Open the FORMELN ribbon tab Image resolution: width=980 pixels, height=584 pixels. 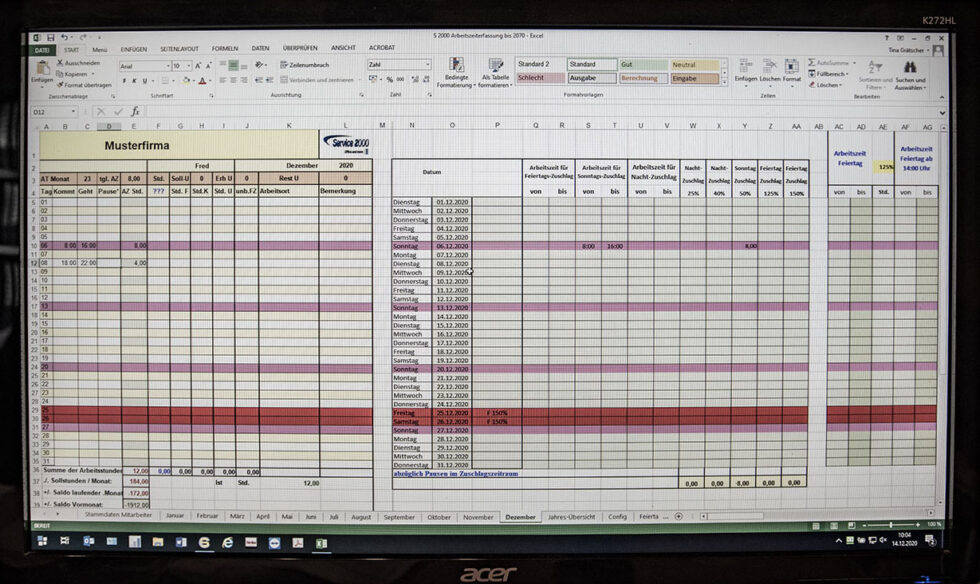point(224,48)
